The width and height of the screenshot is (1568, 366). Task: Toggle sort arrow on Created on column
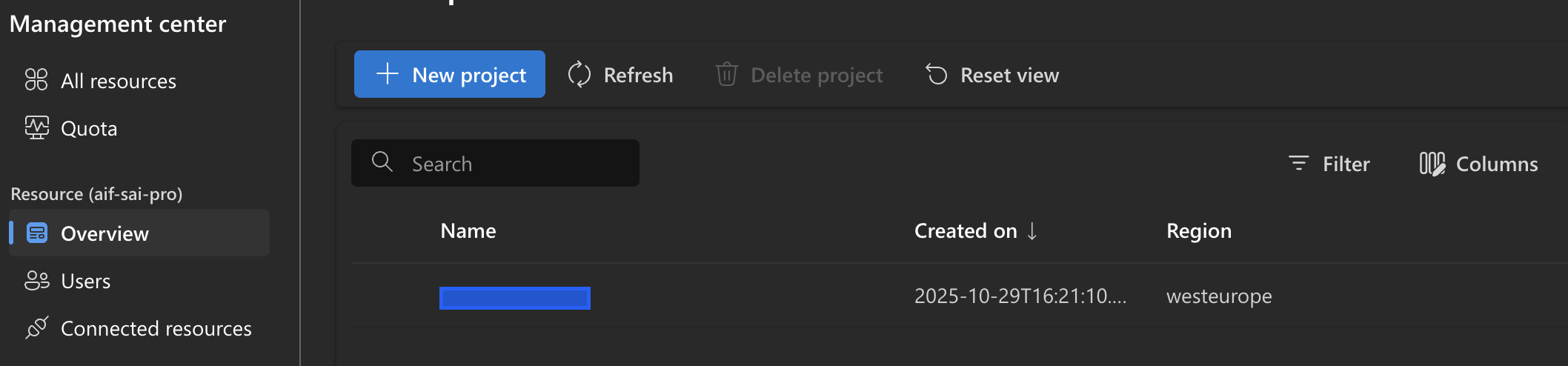[x=1032, y=231]
